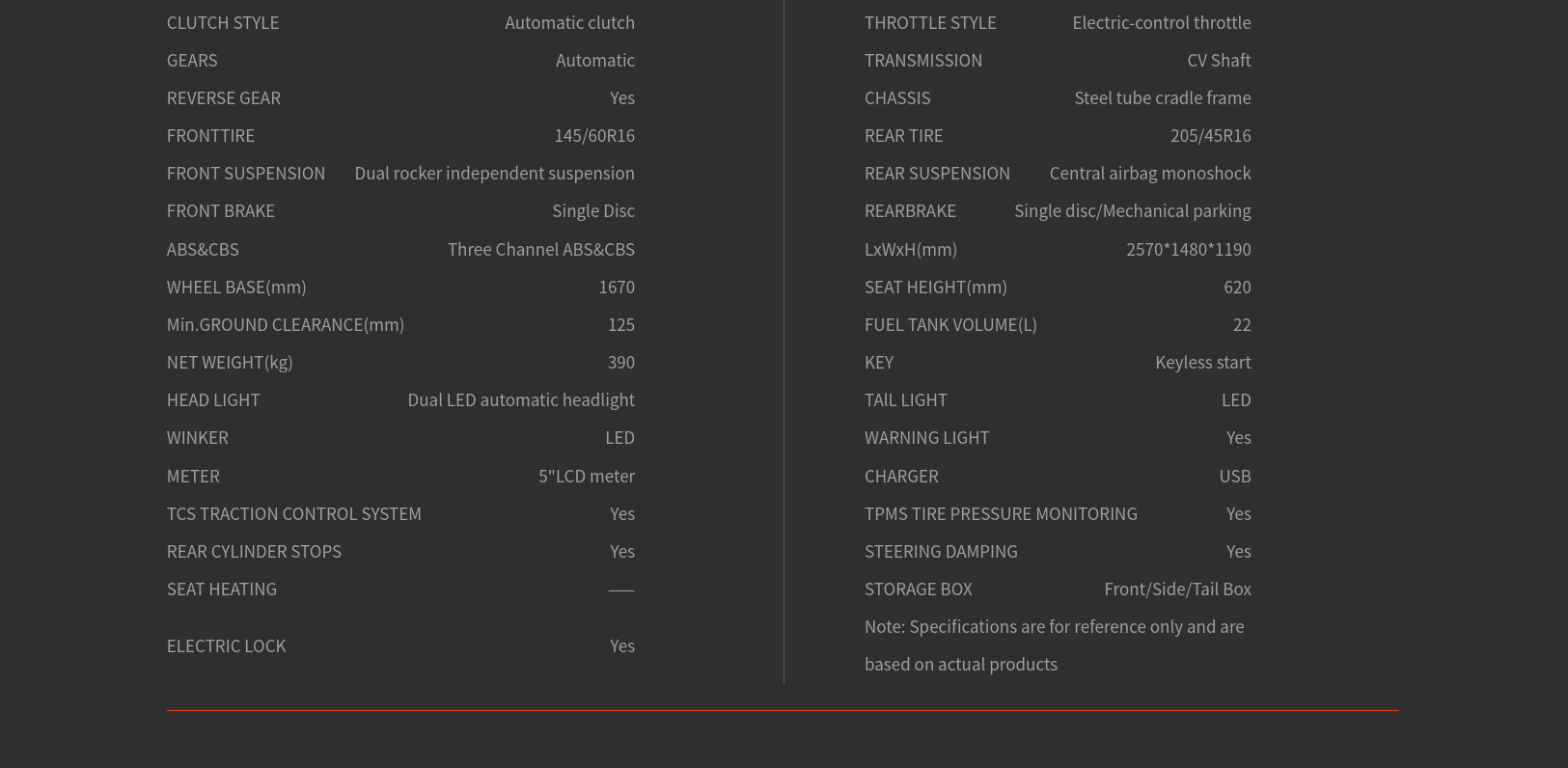Select the Three Channel ABS&CBS value
The height and width of the screenshot is (768, 1568).
tap(540, 250)
